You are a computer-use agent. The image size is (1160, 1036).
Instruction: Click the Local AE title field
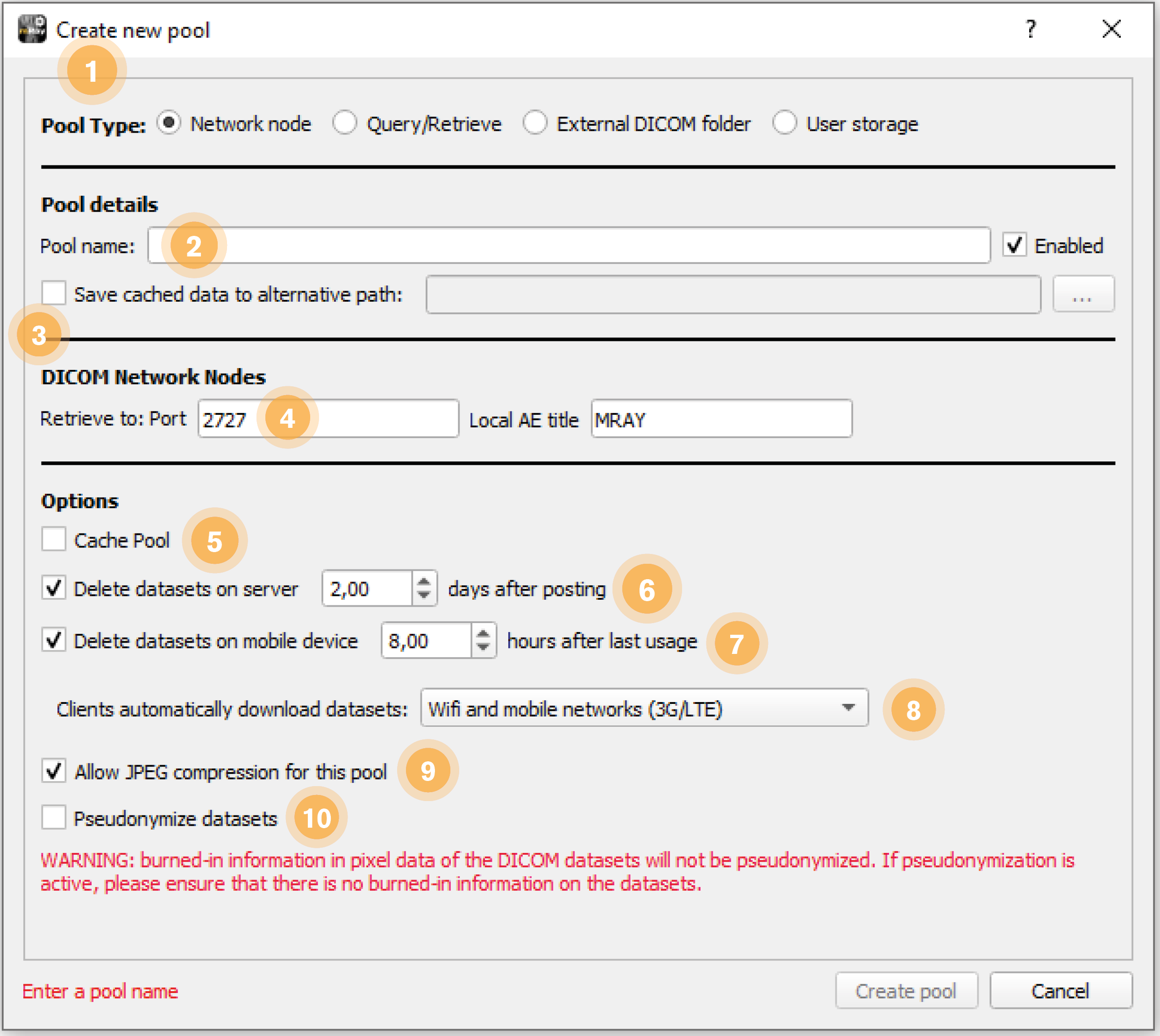[x=722, y=419]
